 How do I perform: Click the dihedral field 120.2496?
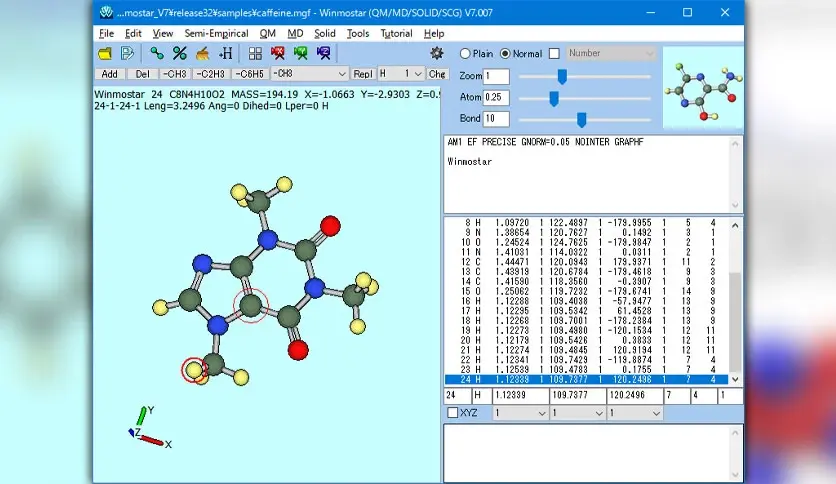(634, 396)
